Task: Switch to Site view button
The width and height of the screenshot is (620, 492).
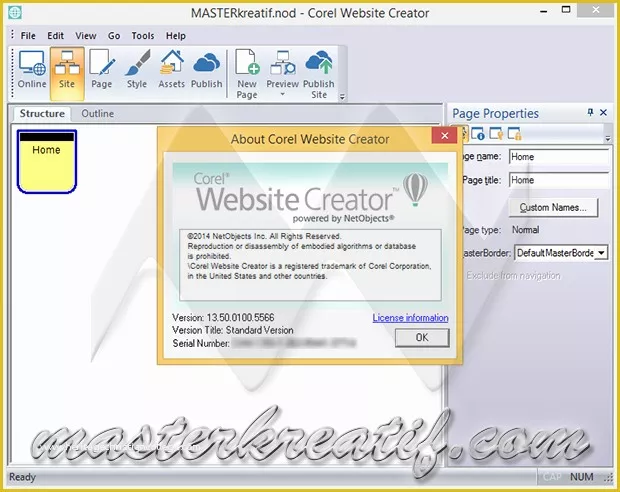Action: tap(67, 73)
